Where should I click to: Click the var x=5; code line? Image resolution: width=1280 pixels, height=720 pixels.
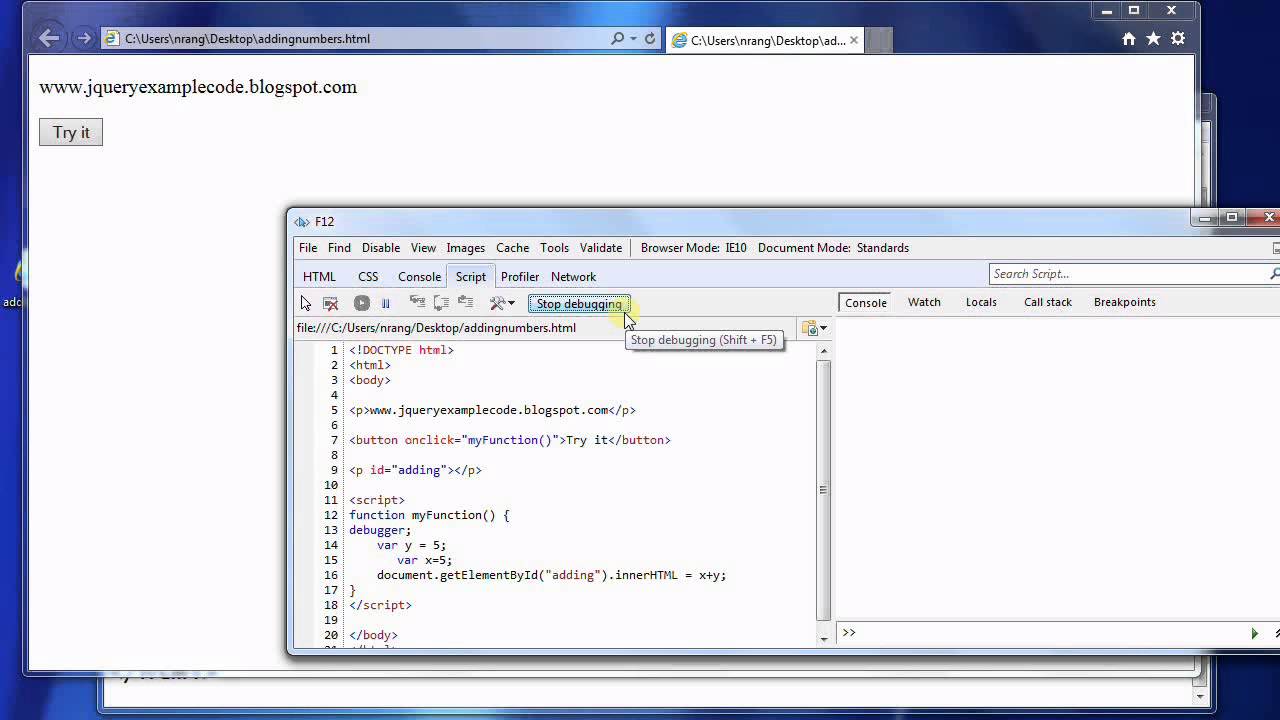(424, 560)
